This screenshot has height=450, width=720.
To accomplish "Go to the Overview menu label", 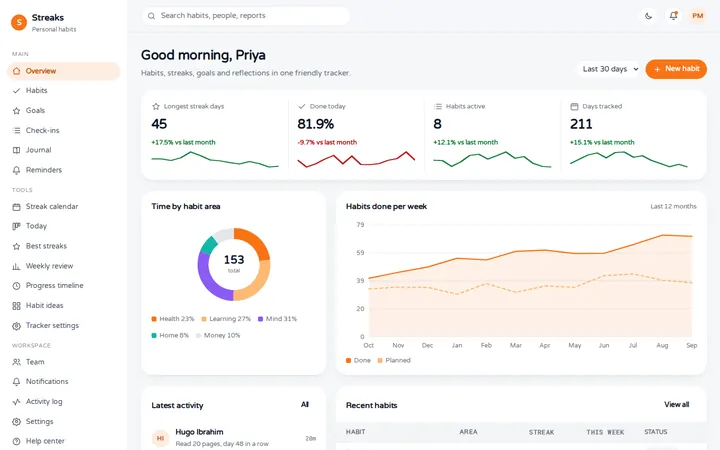I will [x=41, y=71].
